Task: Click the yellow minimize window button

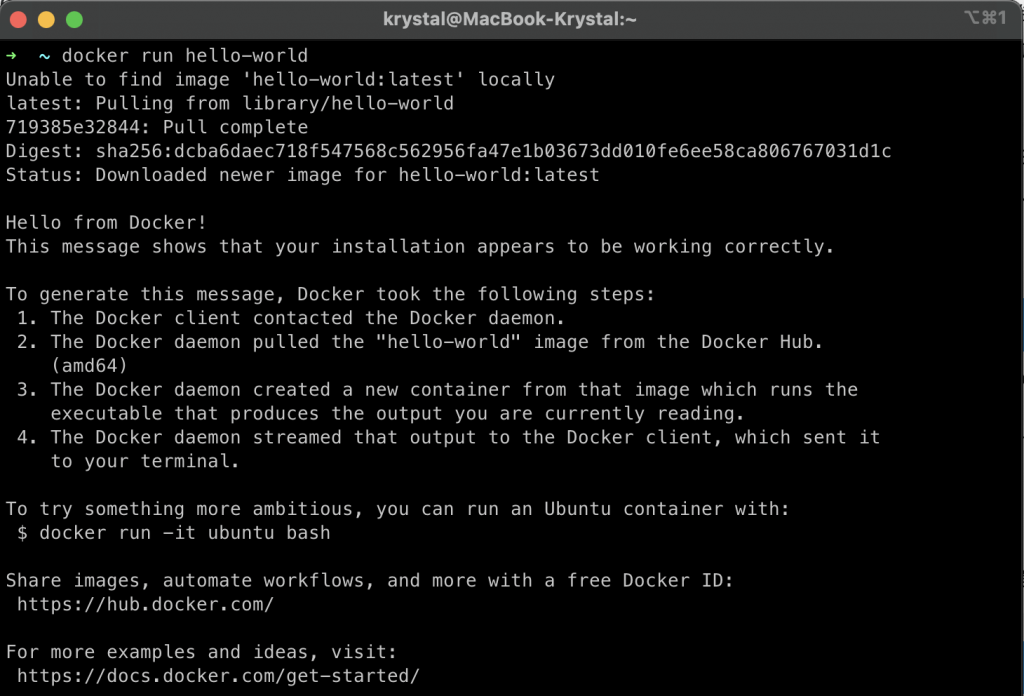Action: point(46,20)
